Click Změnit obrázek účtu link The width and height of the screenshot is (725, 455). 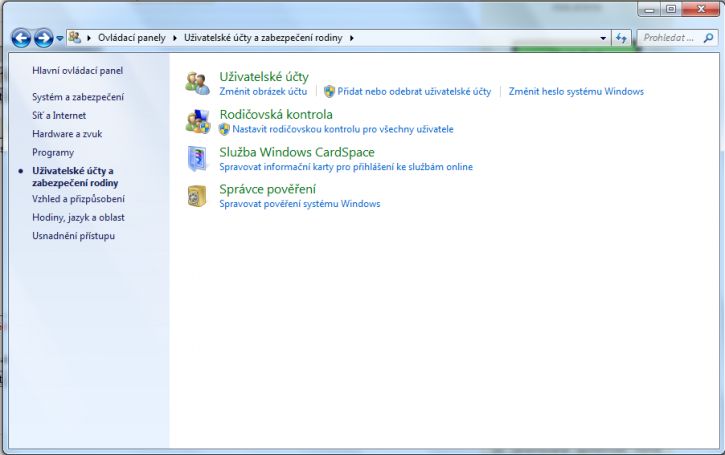(x=263, y=92)
